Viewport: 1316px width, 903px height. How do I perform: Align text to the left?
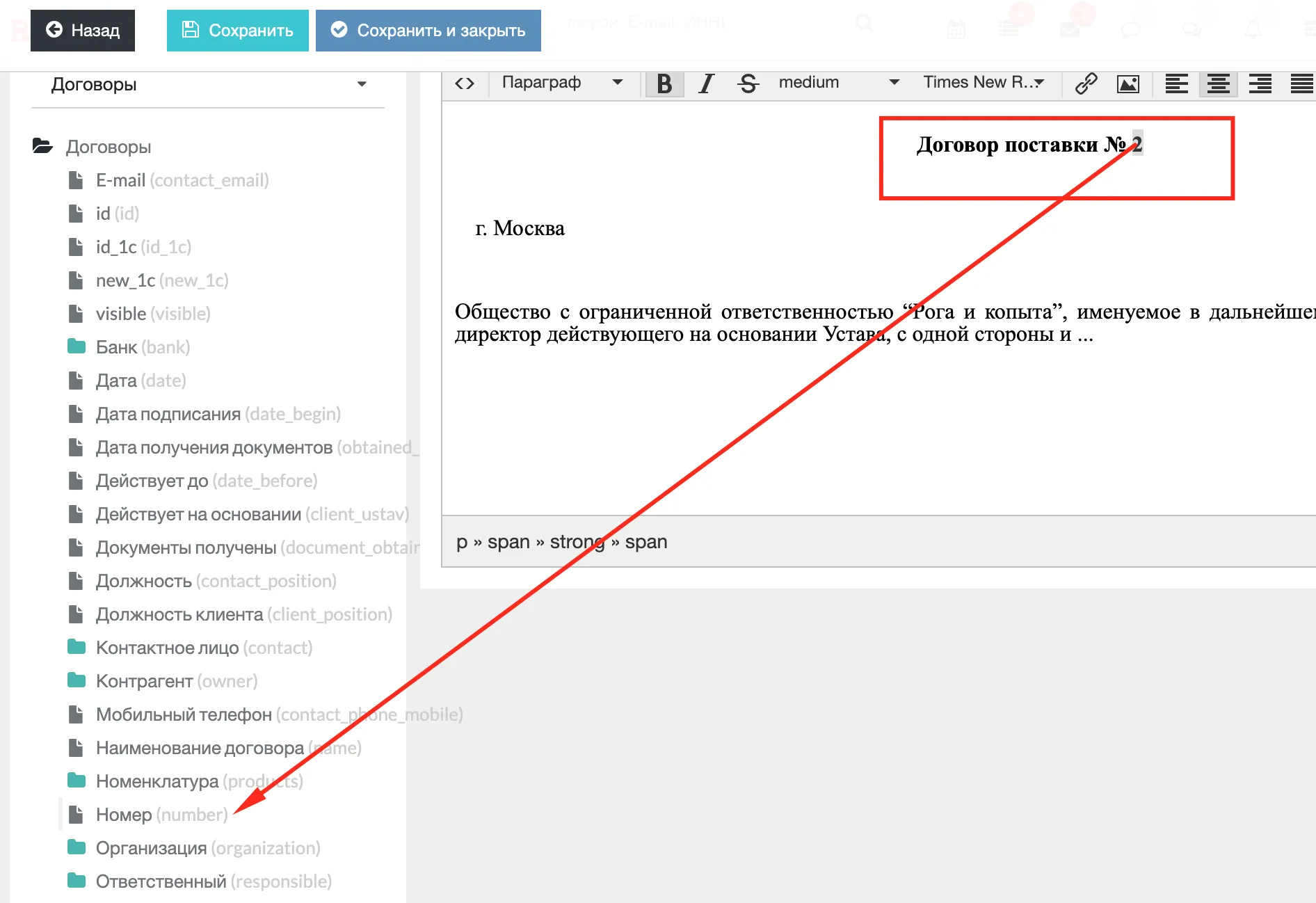[1176, 83]
